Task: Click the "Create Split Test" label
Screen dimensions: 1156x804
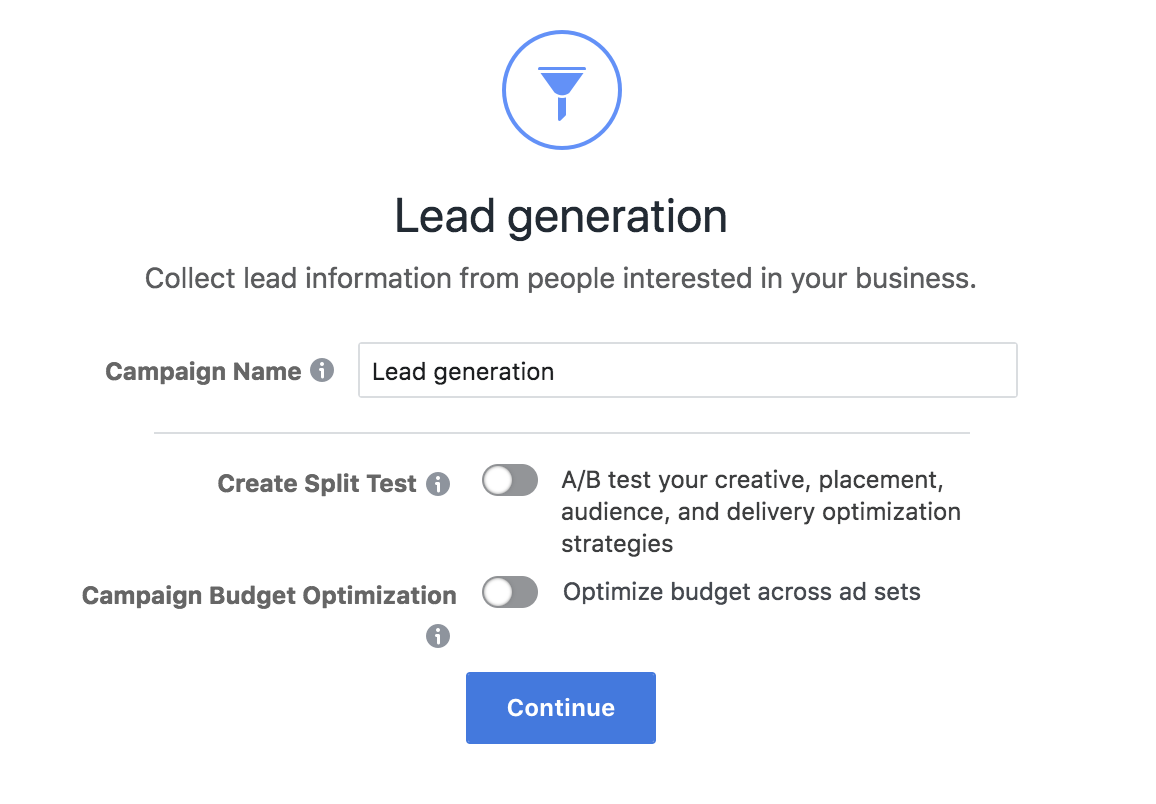Action: coord(317,484)
